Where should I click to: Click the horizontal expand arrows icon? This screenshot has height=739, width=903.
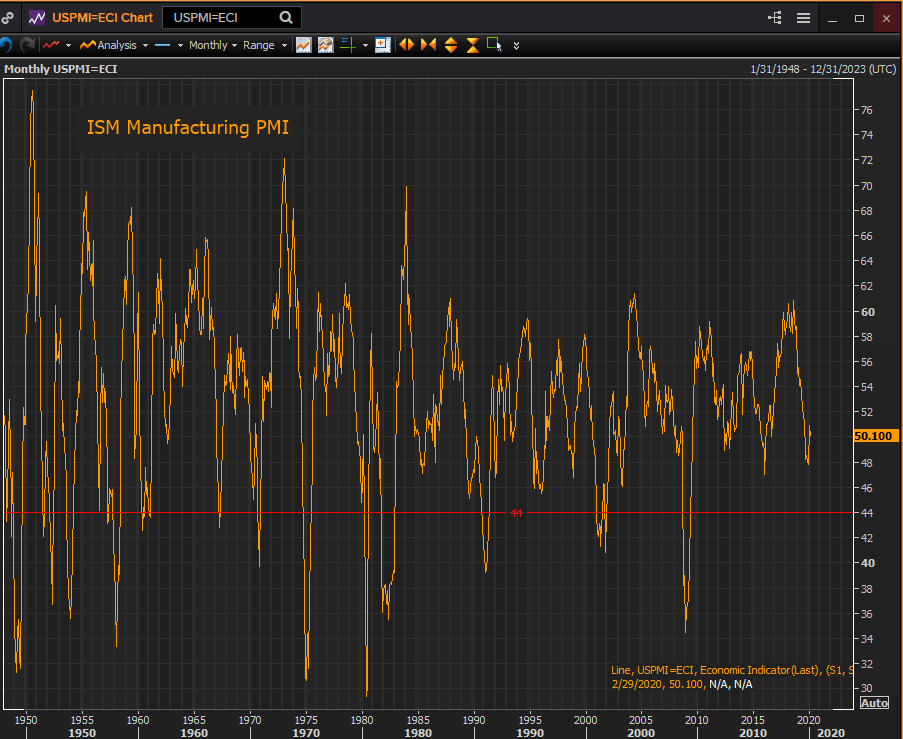(x=407, y=45)
